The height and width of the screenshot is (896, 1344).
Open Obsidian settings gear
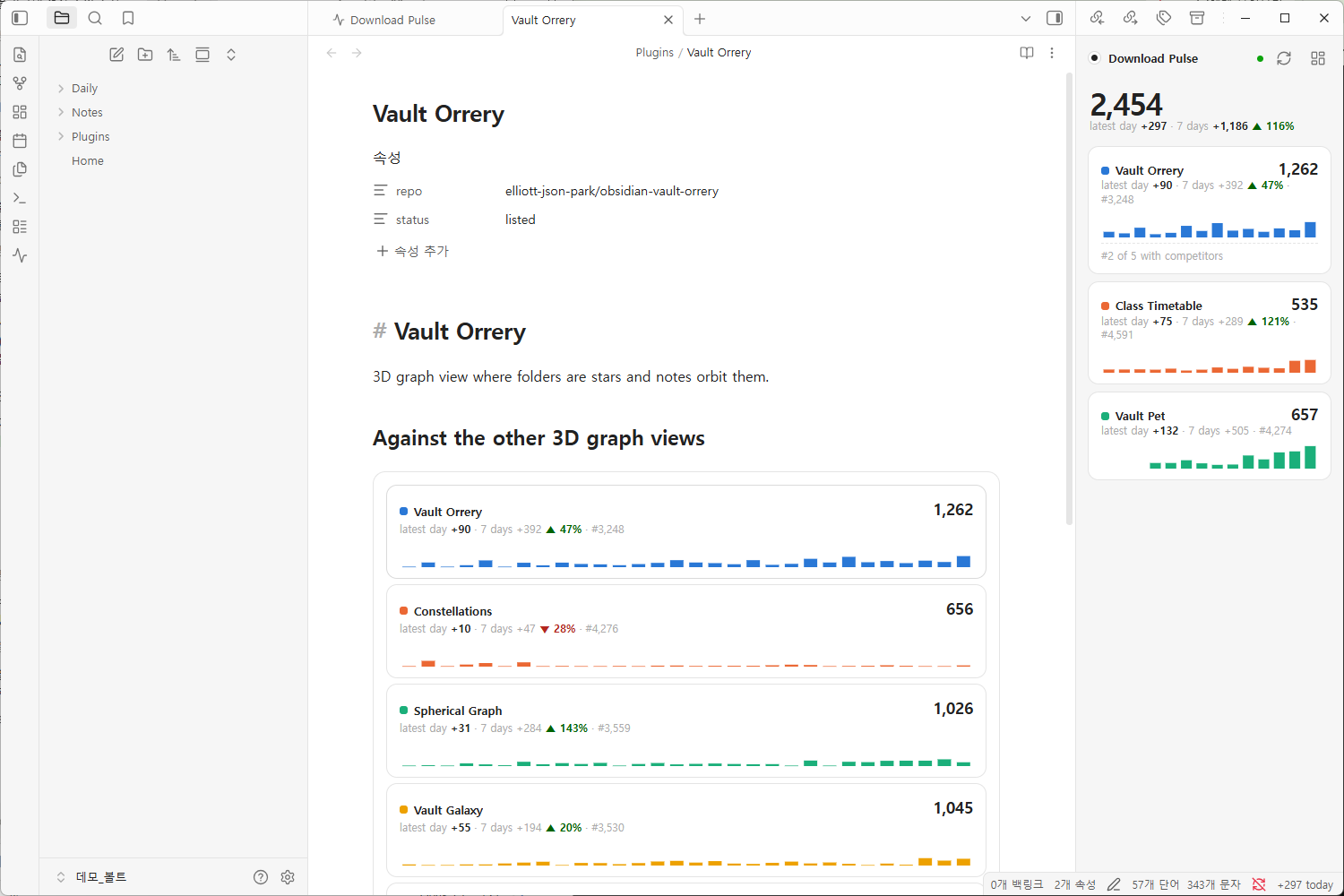coord(288,877)
